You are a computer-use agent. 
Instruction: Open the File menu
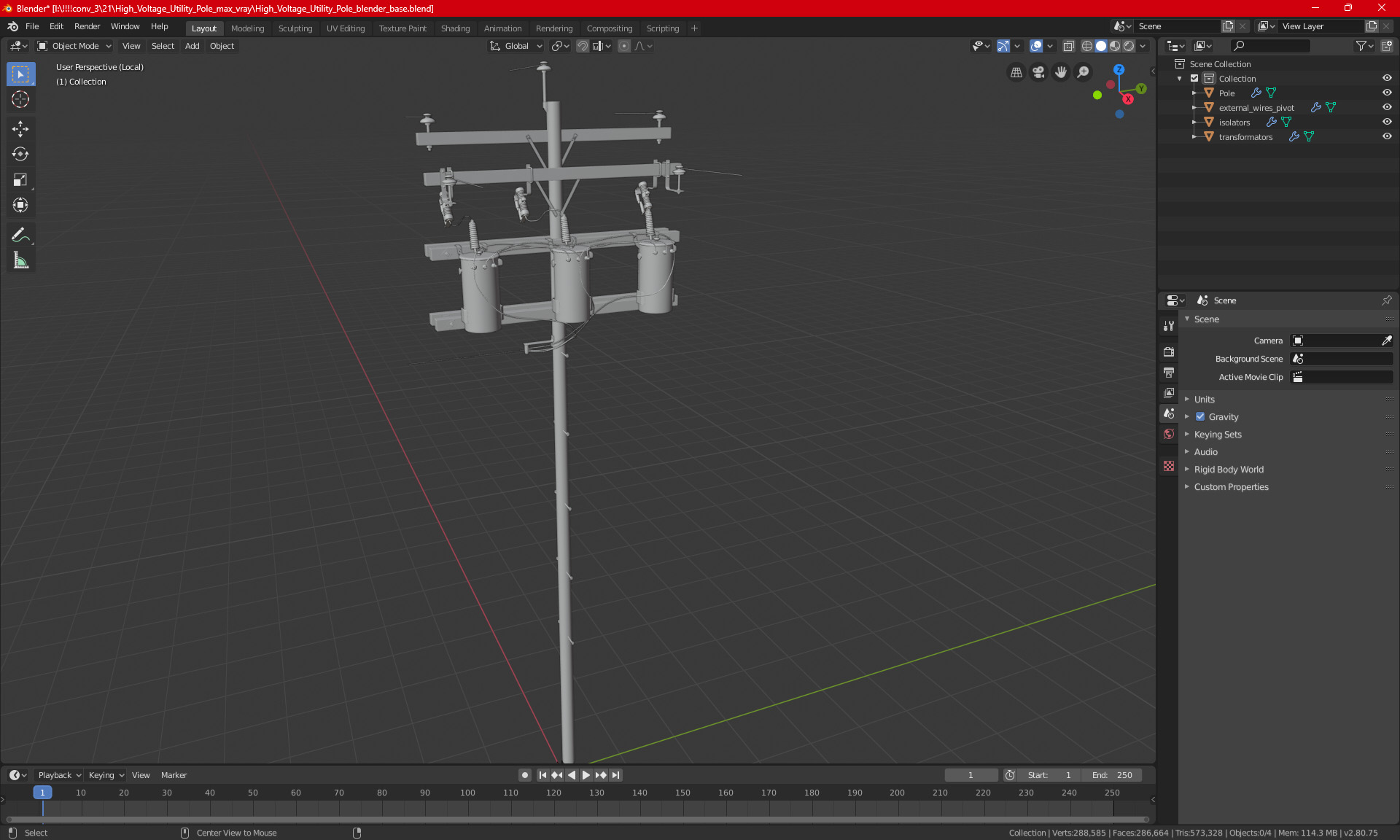[32, 26]
